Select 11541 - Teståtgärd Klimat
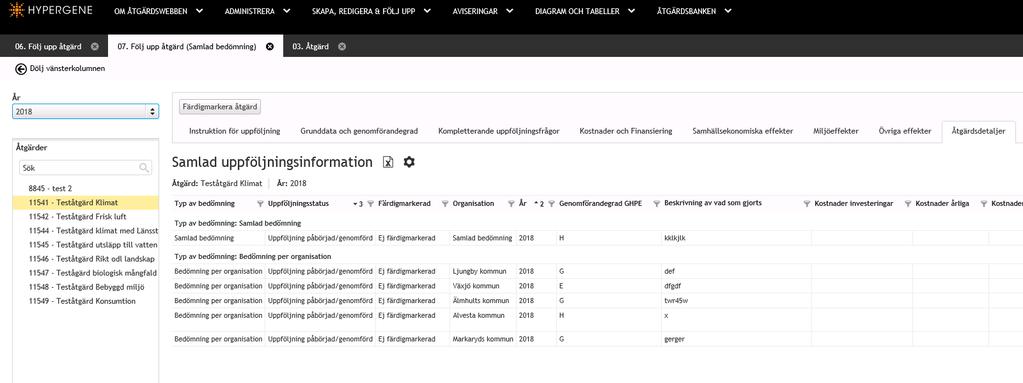 point(85,202)
